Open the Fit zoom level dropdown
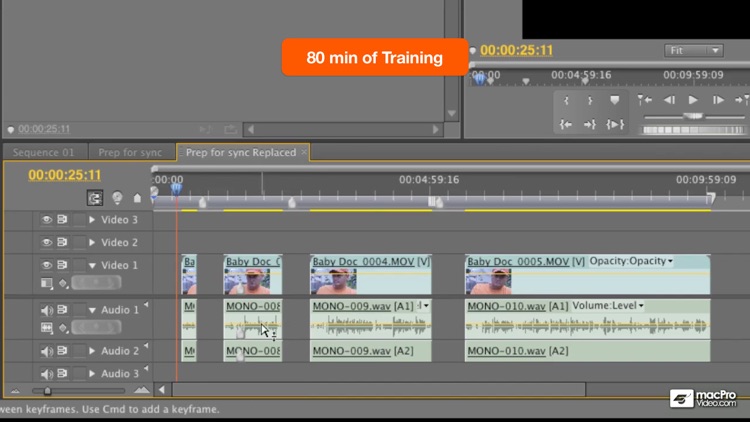Image resolution: width=750 pixels, height=422 pixels. coord(694,50)
